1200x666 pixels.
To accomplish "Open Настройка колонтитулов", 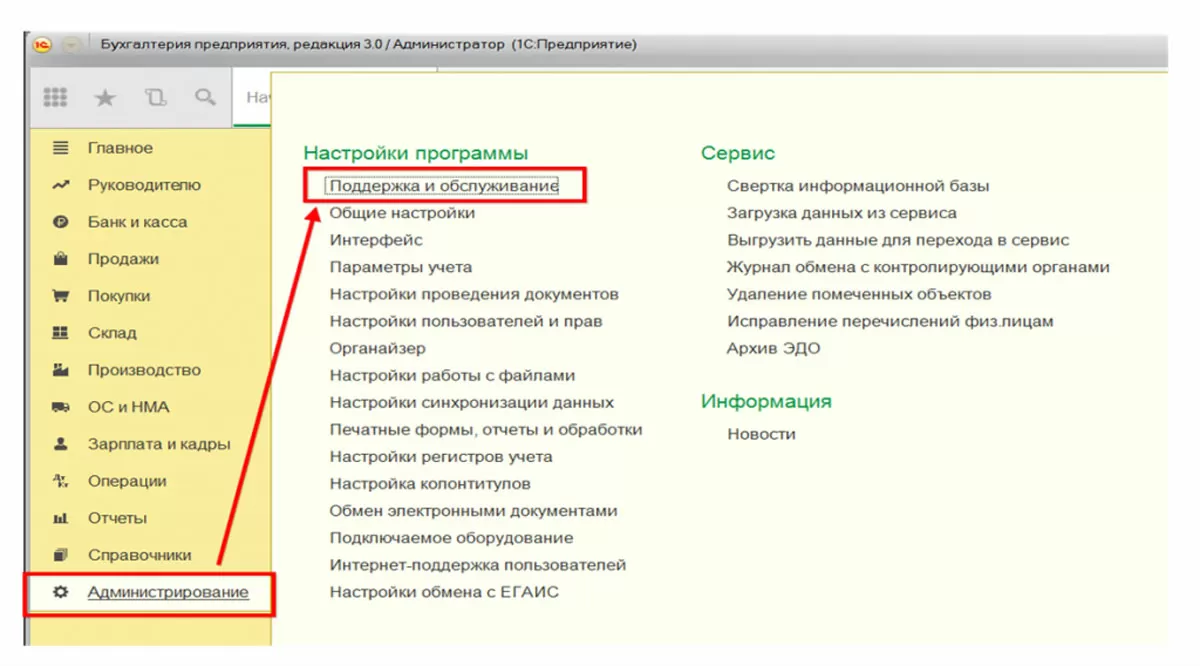I will [430, 483].
